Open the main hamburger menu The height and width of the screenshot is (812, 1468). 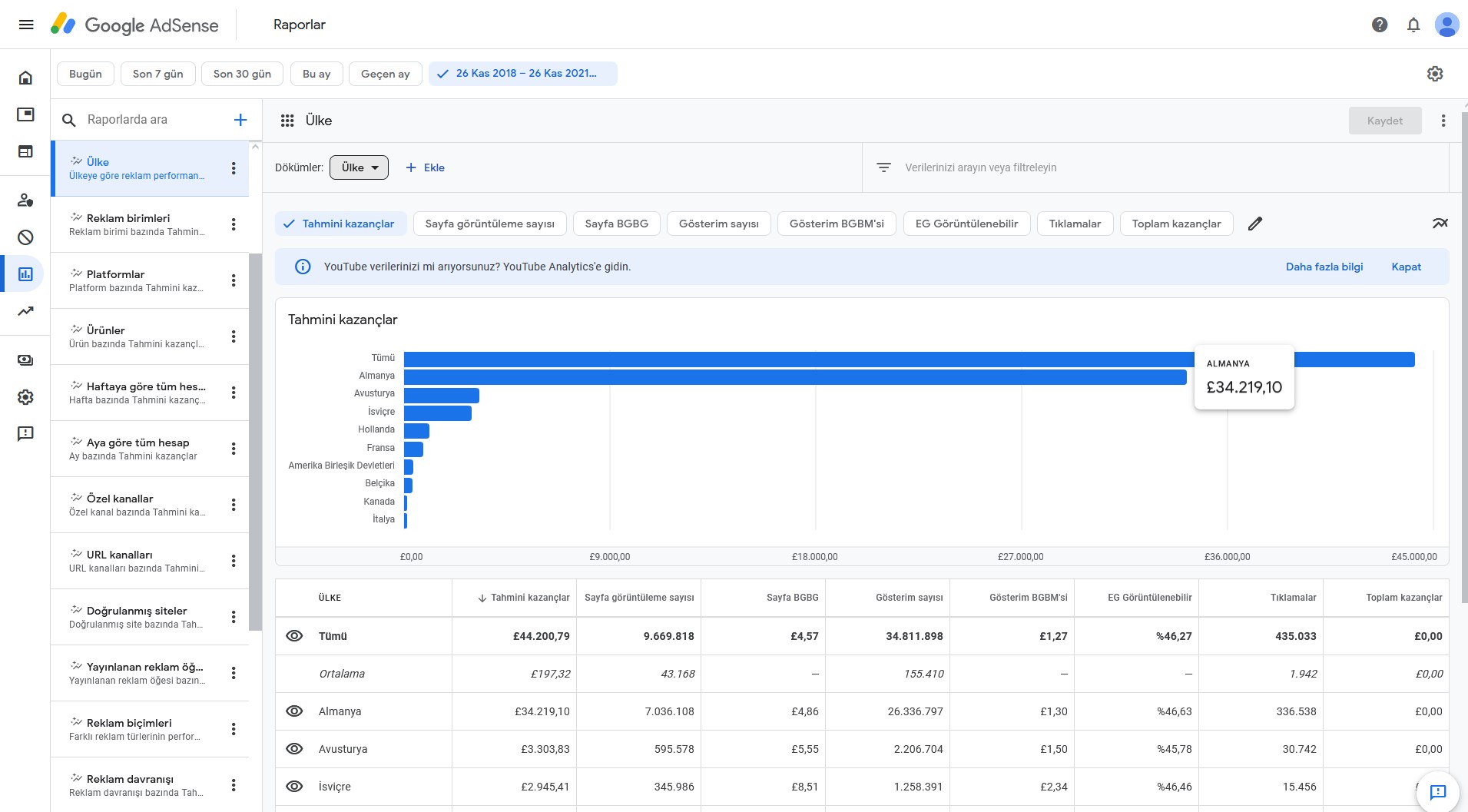click(26, 25)
